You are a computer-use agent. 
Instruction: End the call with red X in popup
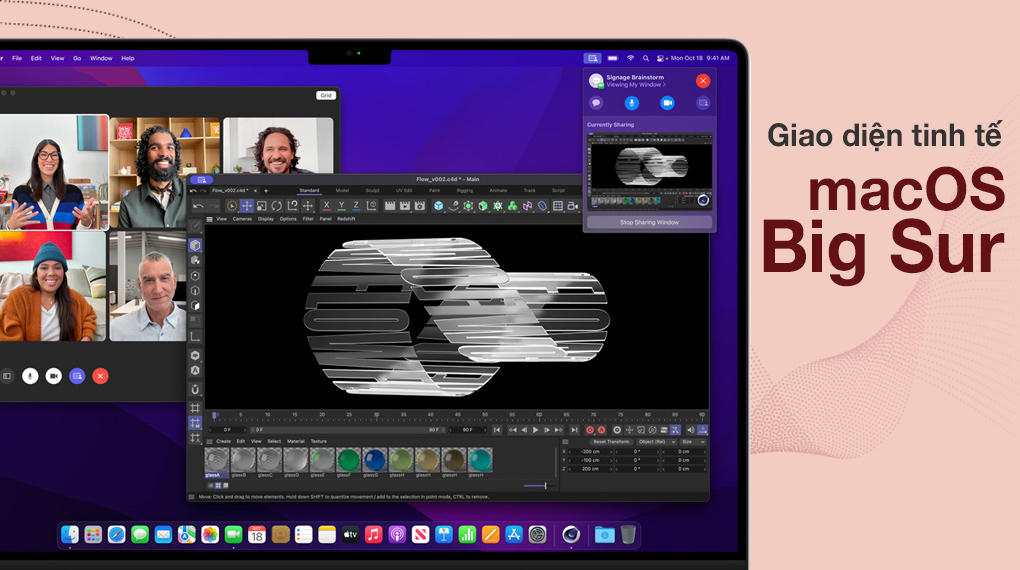point(703,81)
